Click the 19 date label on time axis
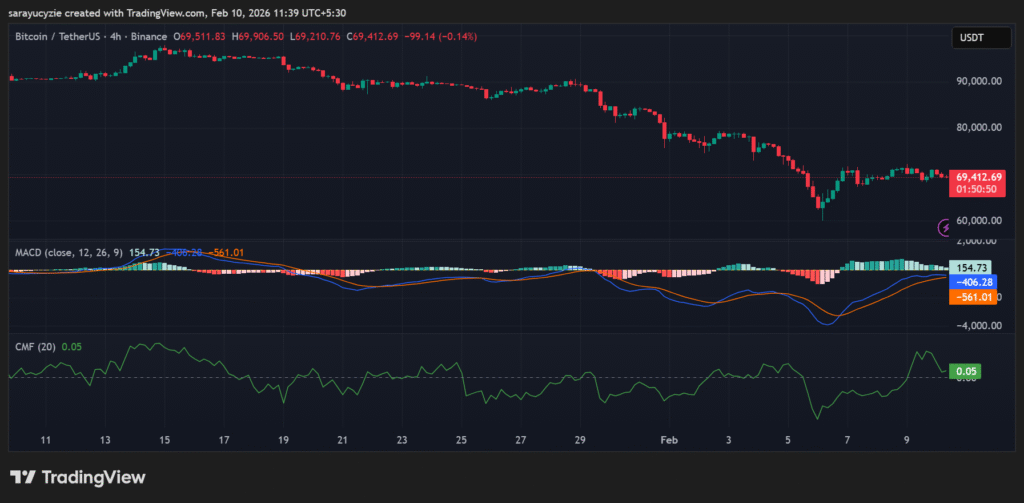The width and height of the screenshot is (1024, 503). pos(283,440)
